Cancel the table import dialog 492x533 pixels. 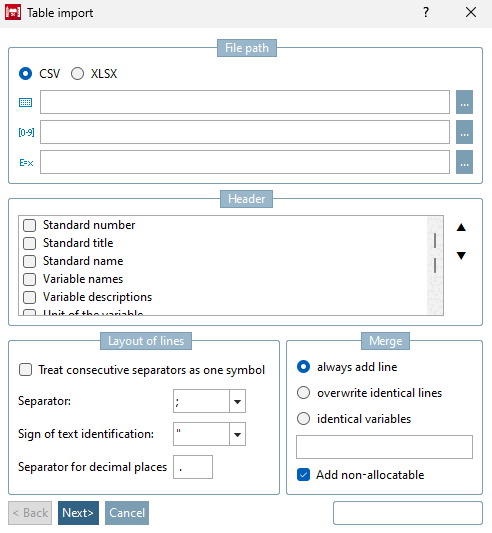click(127, 513)
